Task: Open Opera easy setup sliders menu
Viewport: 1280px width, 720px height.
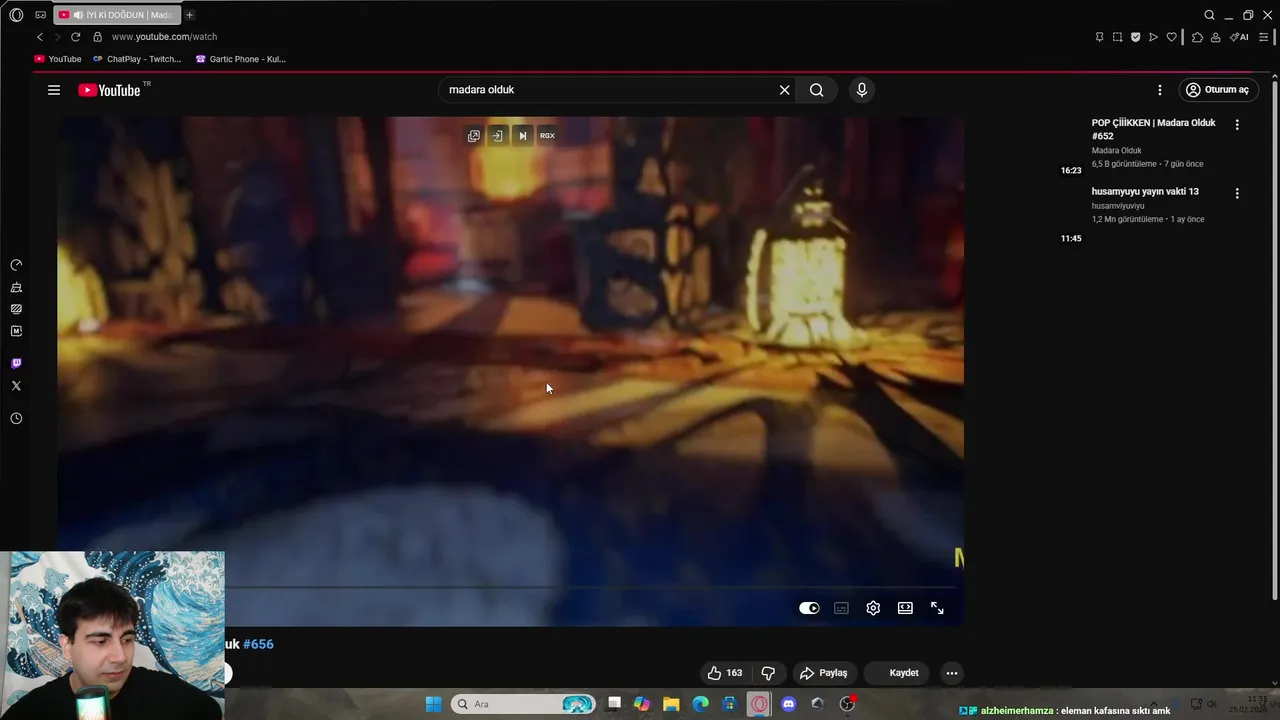Action: coord(1265,37)
